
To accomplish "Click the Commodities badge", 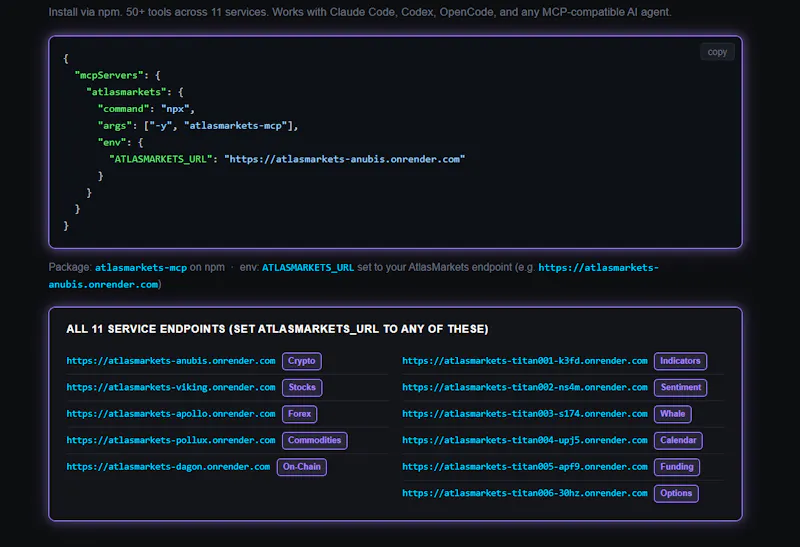I will (x=314, y=440).
